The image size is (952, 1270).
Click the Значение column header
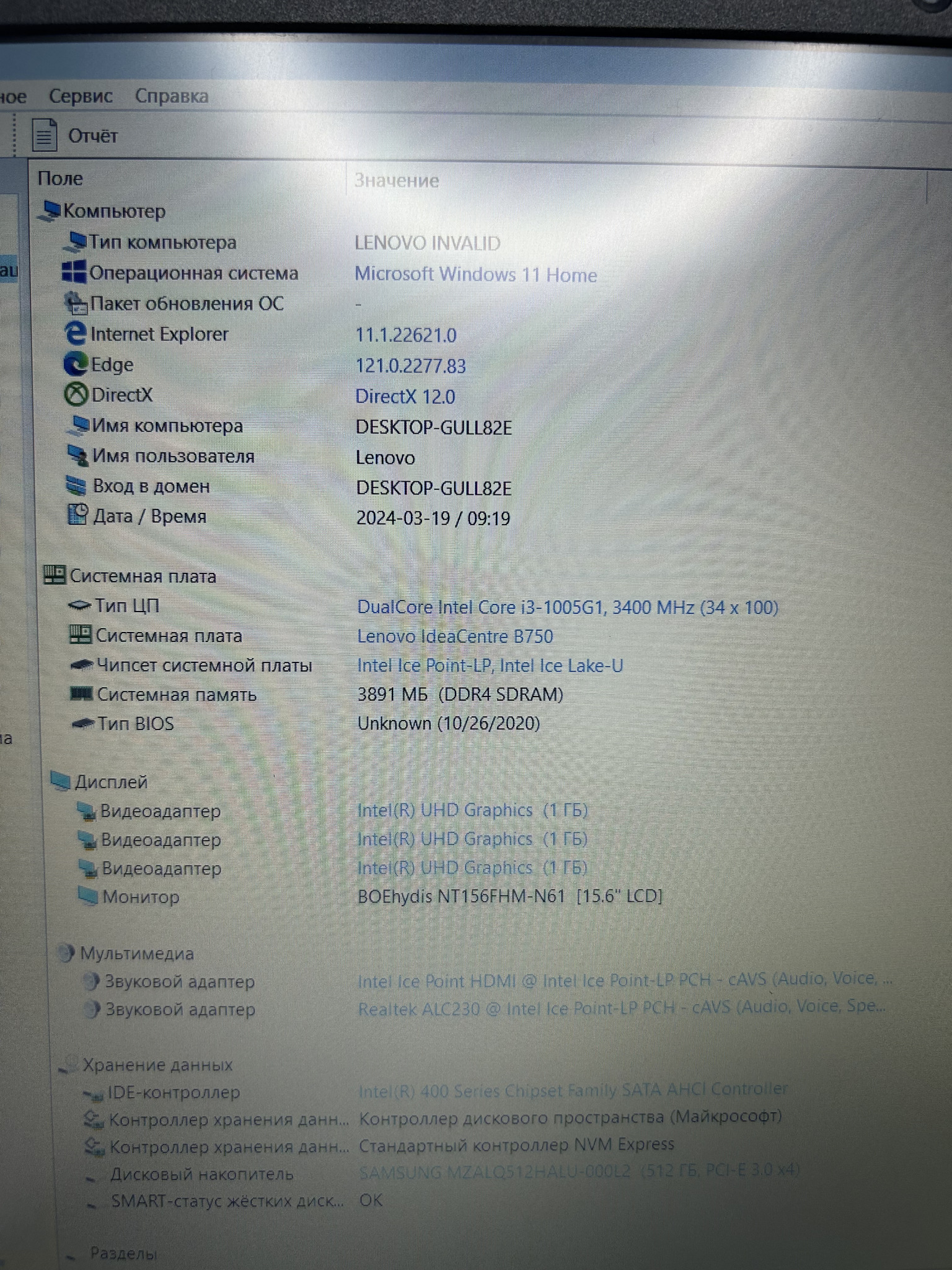click(397, 180)
